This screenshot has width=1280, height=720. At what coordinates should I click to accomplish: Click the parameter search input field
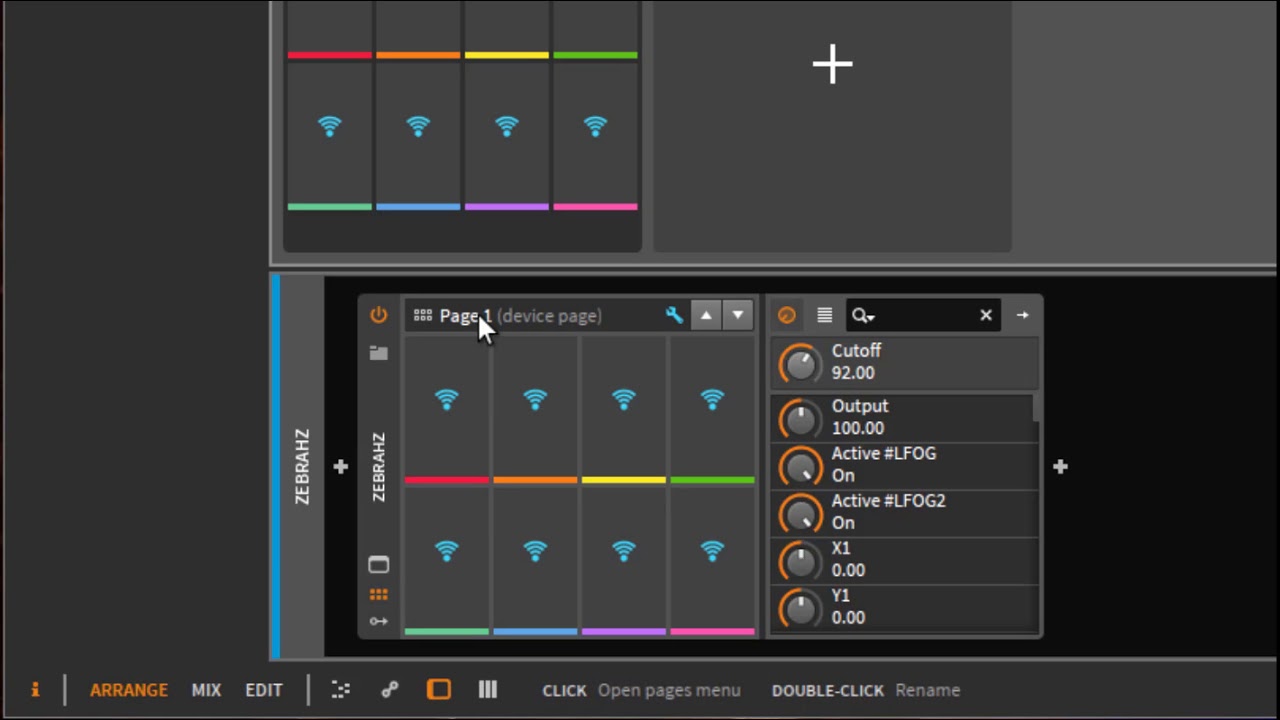pos(922,315)
